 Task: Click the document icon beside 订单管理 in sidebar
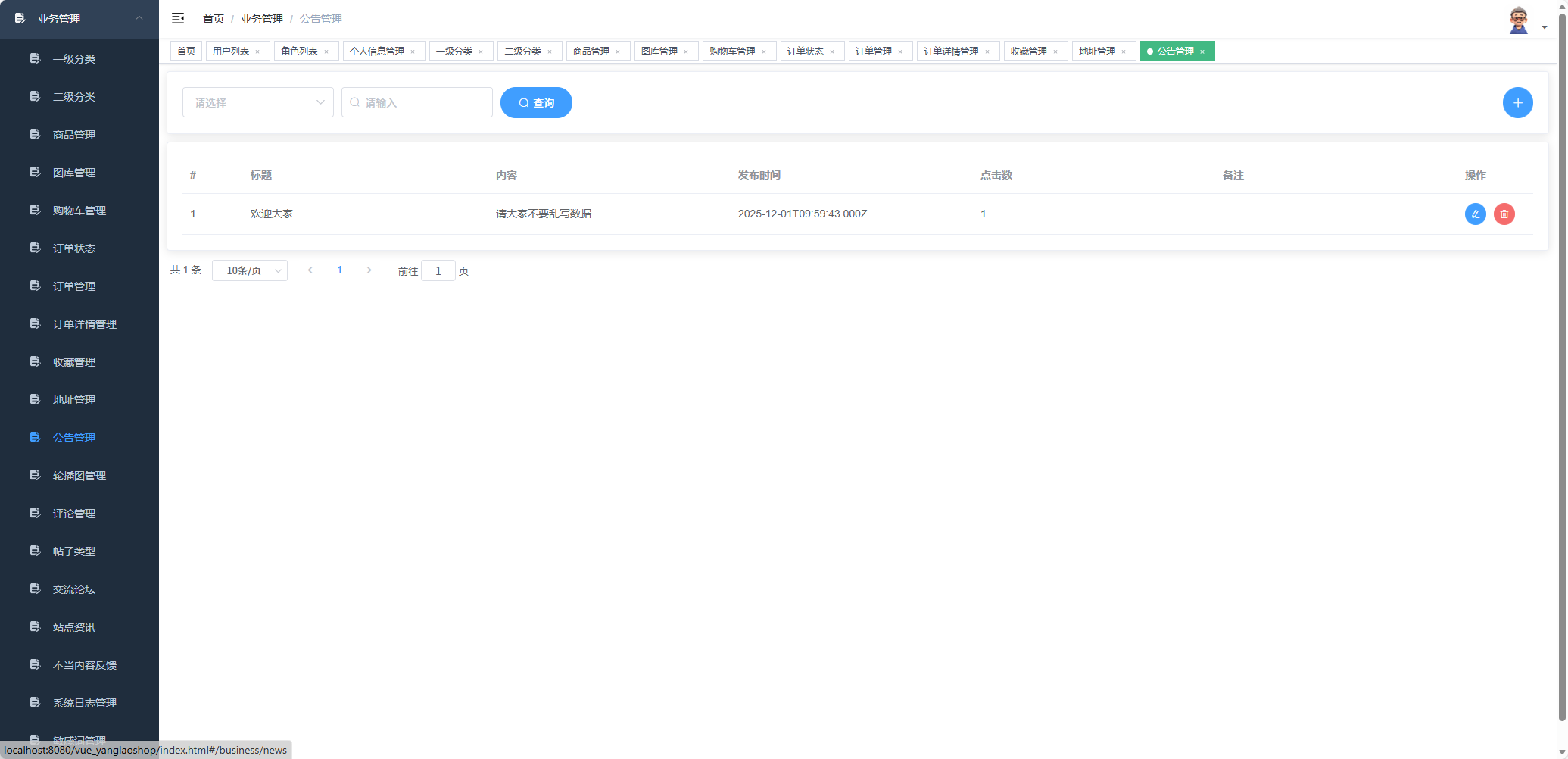tap(35, 286)
